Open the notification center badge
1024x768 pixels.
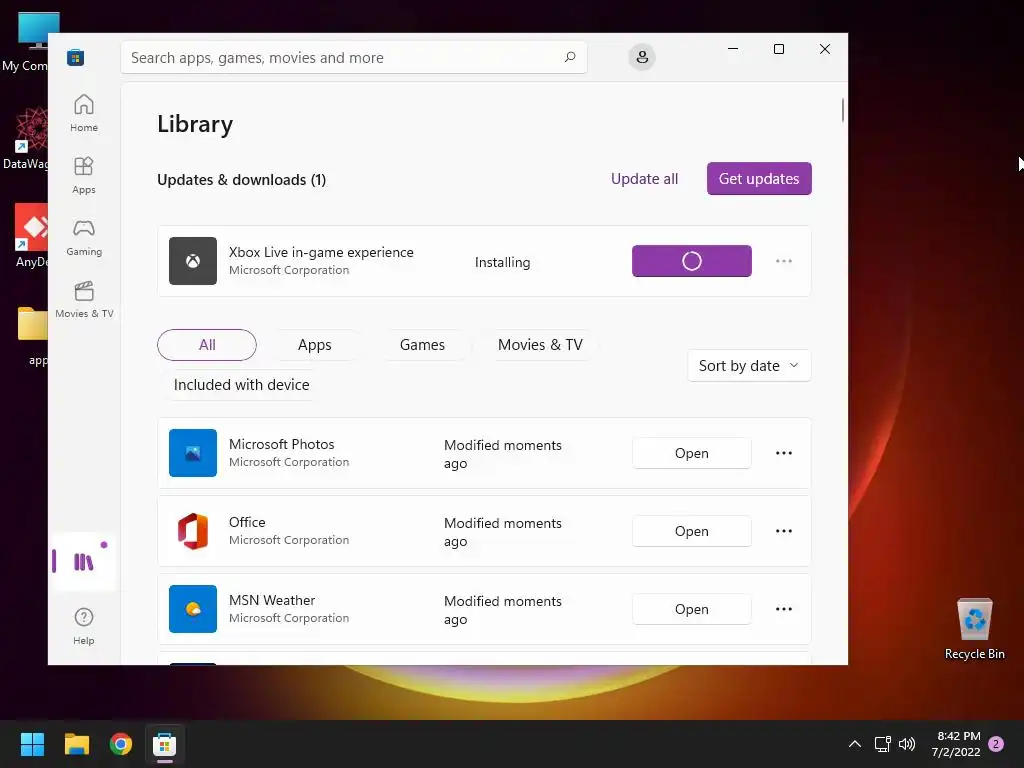(996, 744)
